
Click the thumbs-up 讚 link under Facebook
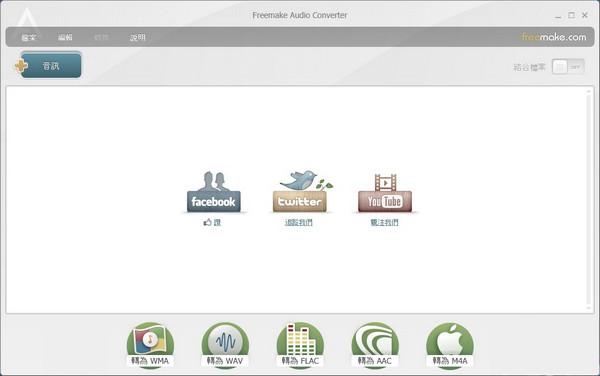(212, 222)
